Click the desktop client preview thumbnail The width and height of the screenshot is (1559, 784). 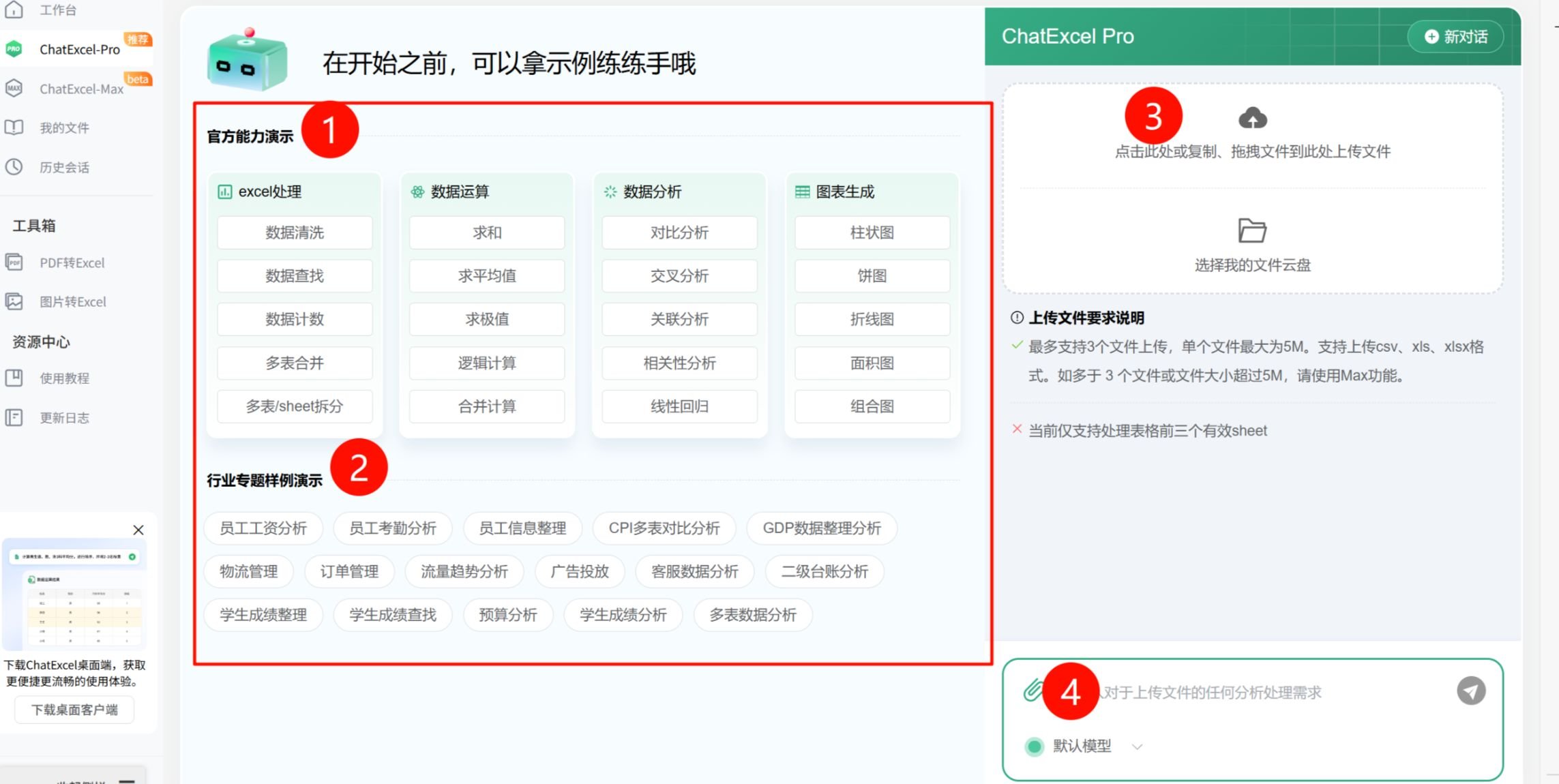click(74, 594)
